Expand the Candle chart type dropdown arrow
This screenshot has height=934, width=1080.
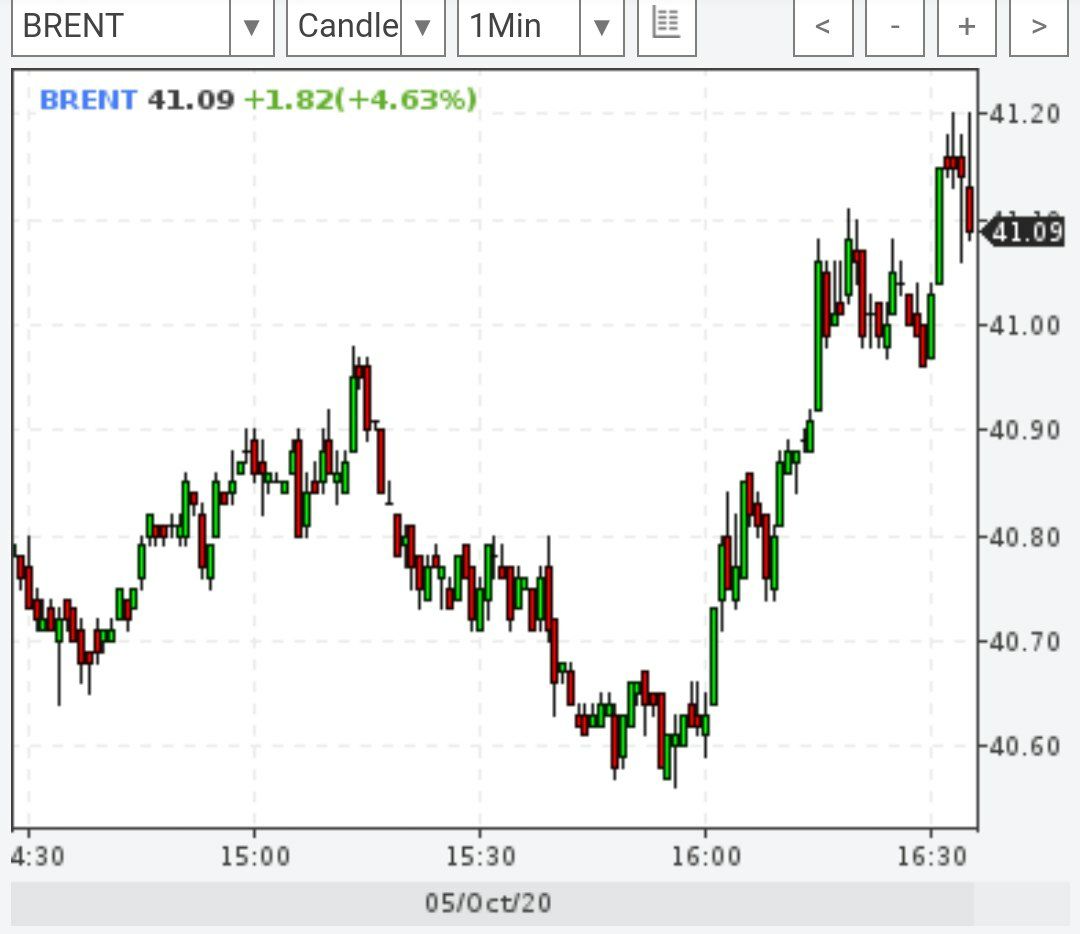[422, 28]
